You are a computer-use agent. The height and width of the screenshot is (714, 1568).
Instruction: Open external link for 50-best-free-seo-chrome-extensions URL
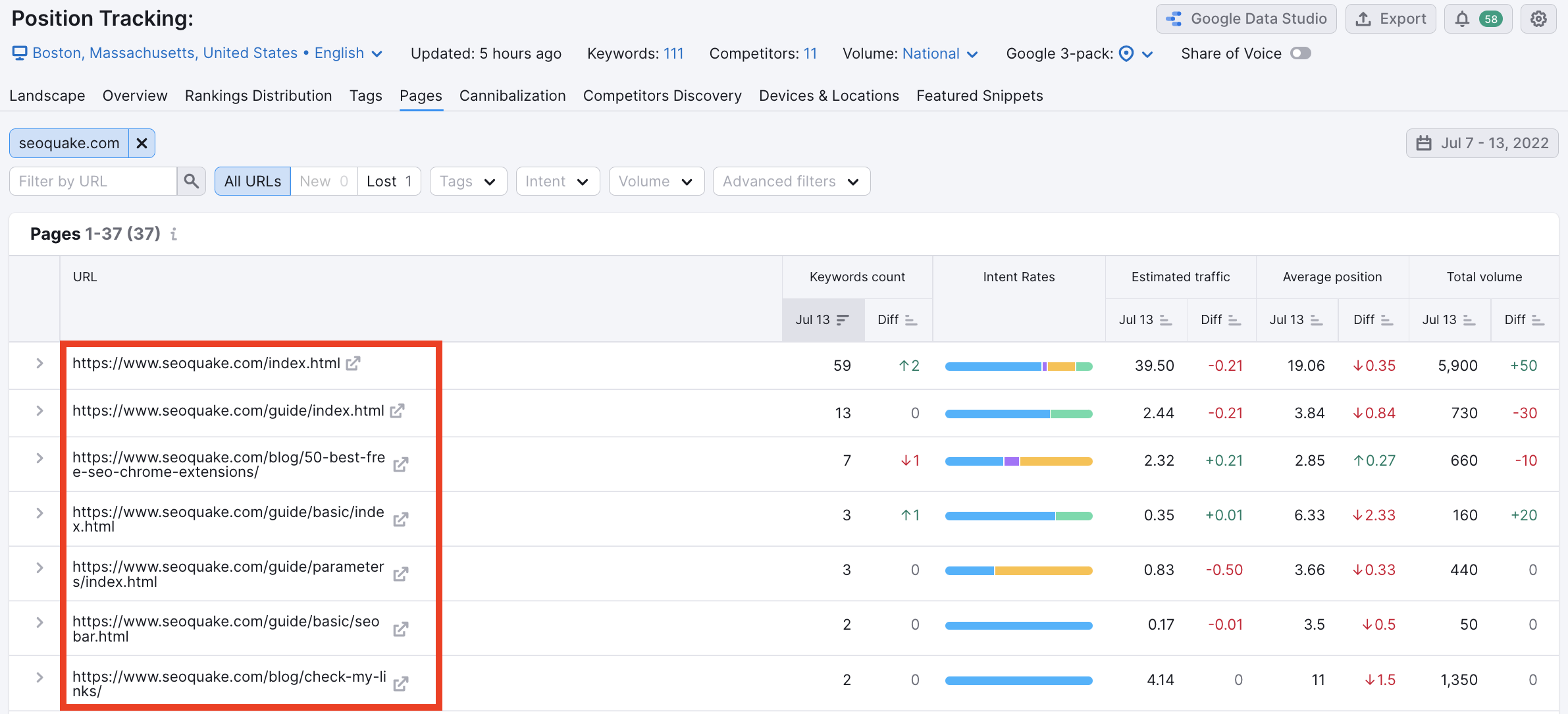tap(401, 465)
